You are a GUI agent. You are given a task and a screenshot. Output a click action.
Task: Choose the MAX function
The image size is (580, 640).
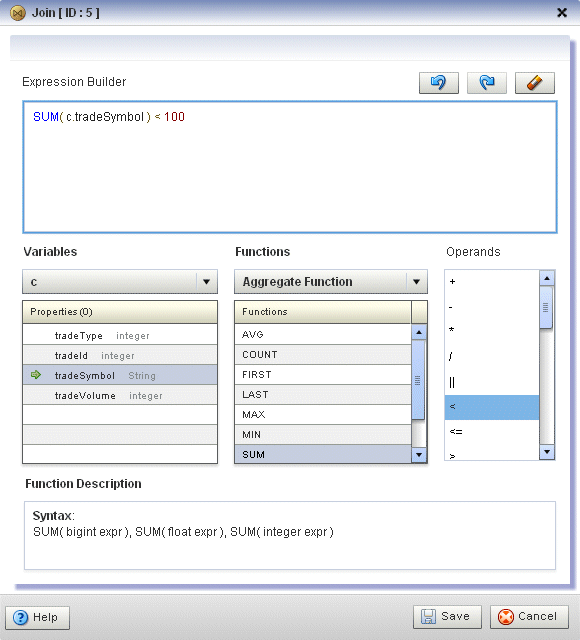322,414
